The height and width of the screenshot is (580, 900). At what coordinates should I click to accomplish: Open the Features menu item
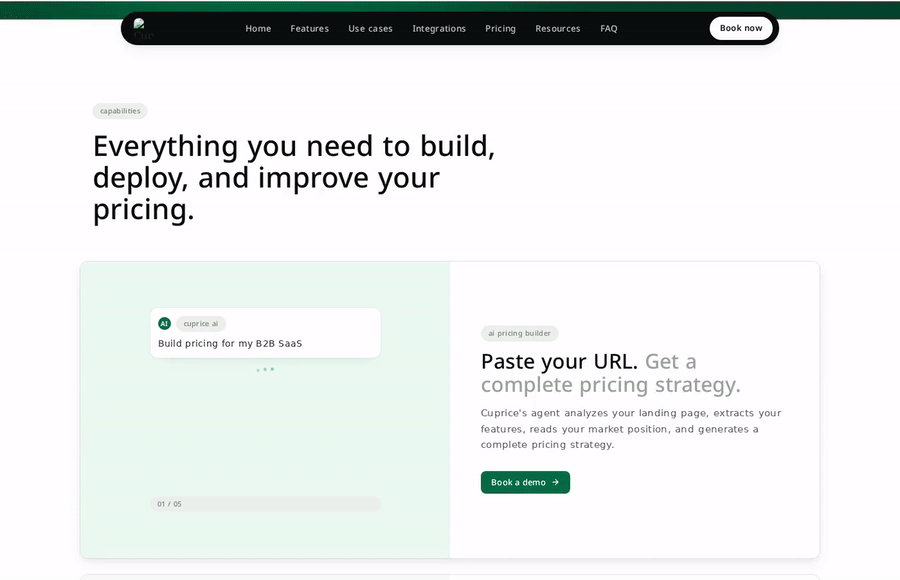coord(309,29)
